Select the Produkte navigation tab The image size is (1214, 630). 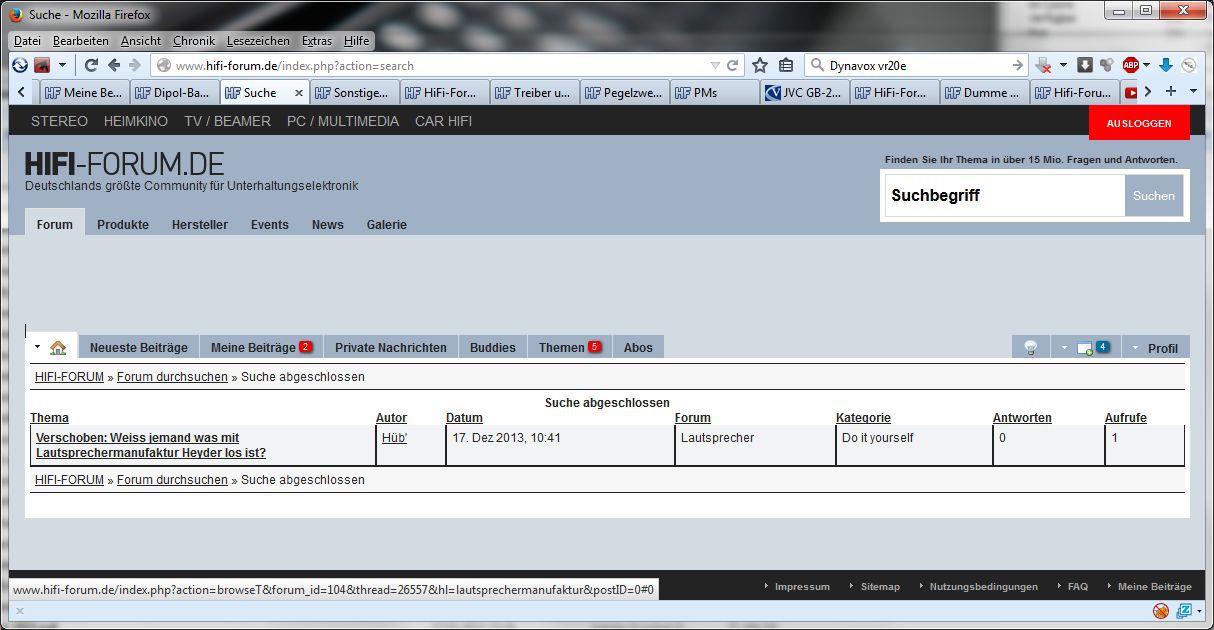123,225
